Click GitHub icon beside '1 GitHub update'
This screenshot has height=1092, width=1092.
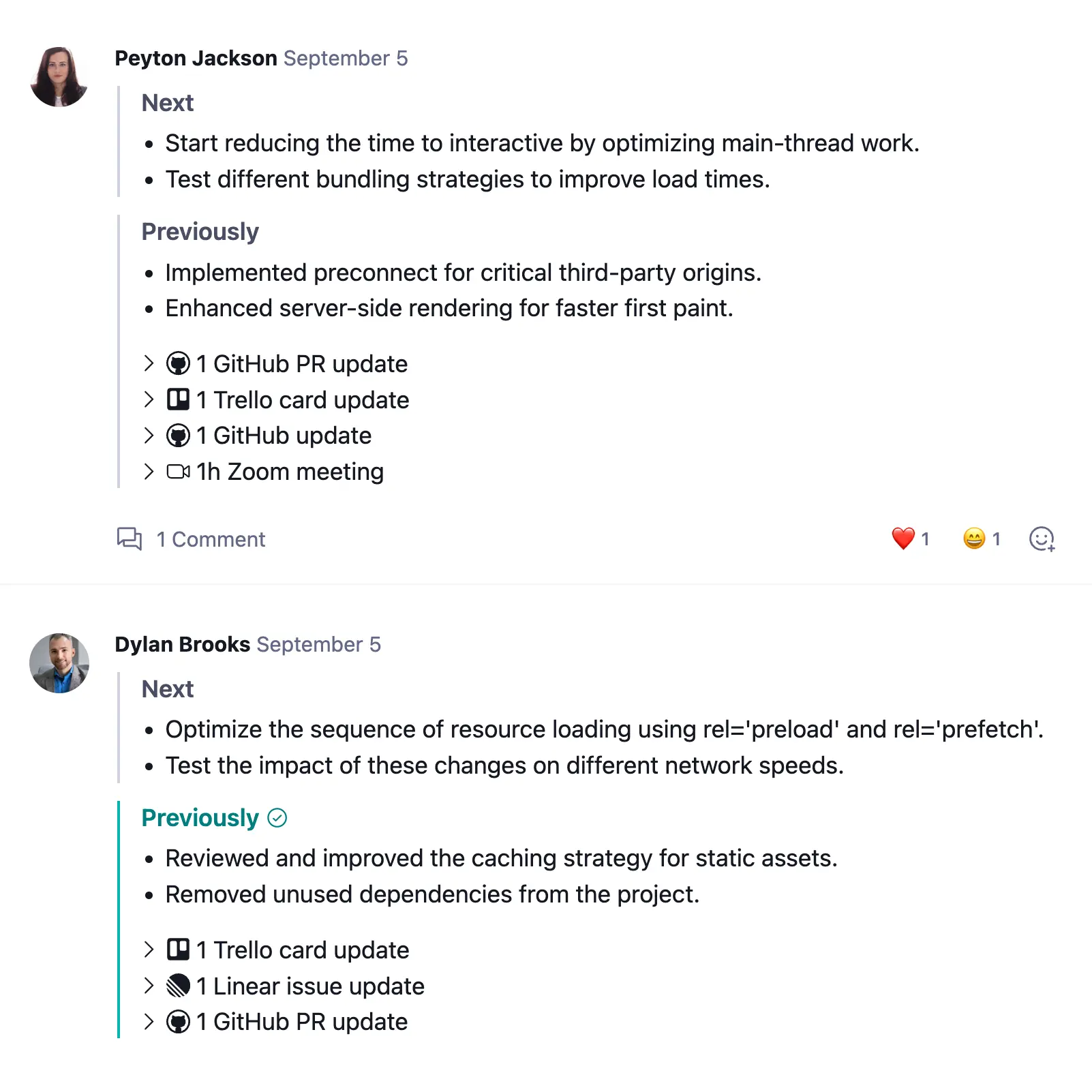(178, 436)
